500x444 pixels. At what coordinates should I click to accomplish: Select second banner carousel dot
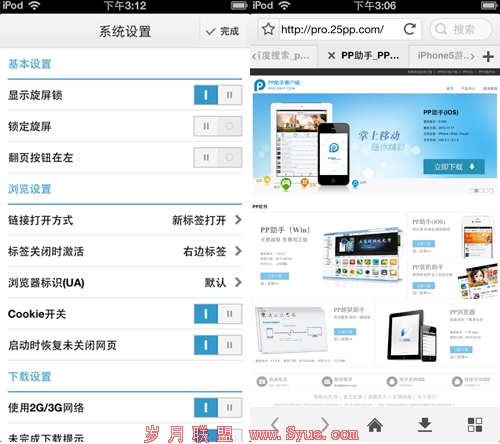[477, 190]
